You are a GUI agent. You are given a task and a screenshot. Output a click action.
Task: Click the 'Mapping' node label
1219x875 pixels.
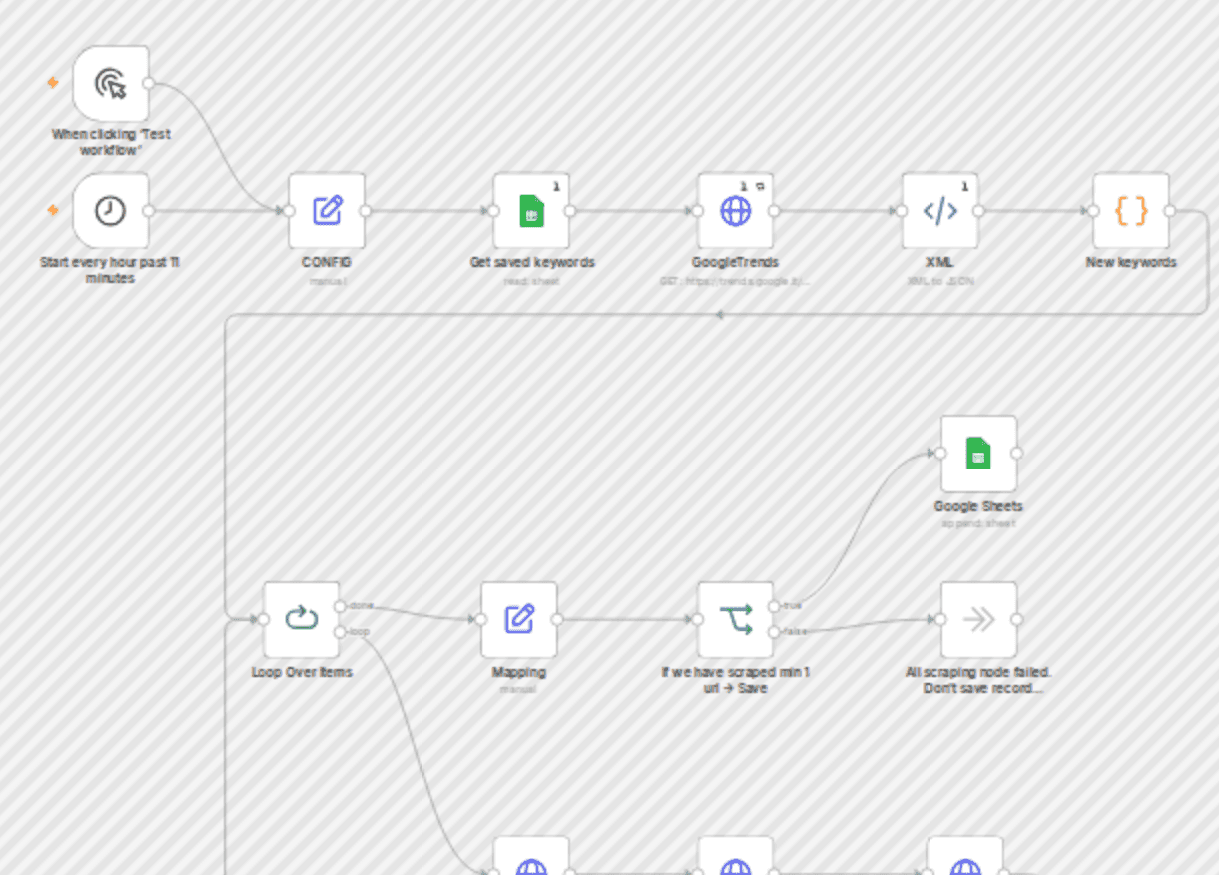(519, 671)
